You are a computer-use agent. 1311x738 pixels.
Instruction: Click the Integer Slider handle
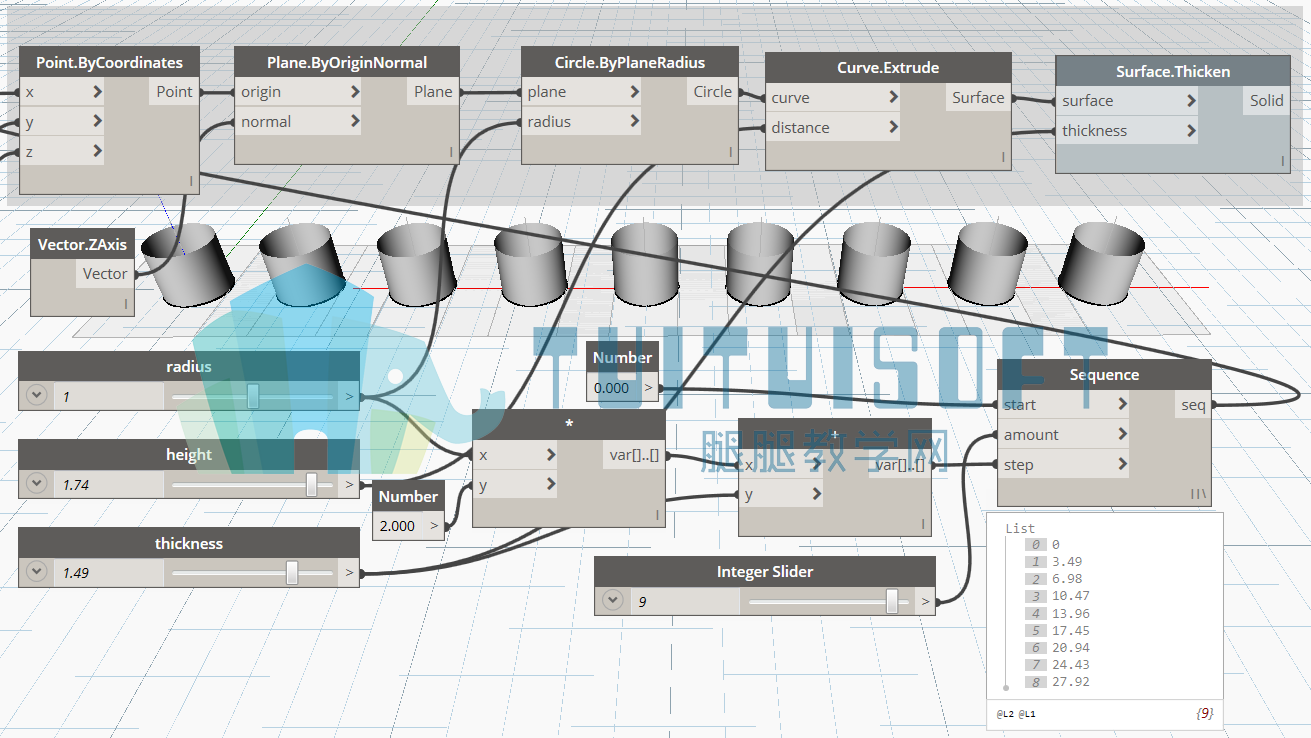click(892, 601)
